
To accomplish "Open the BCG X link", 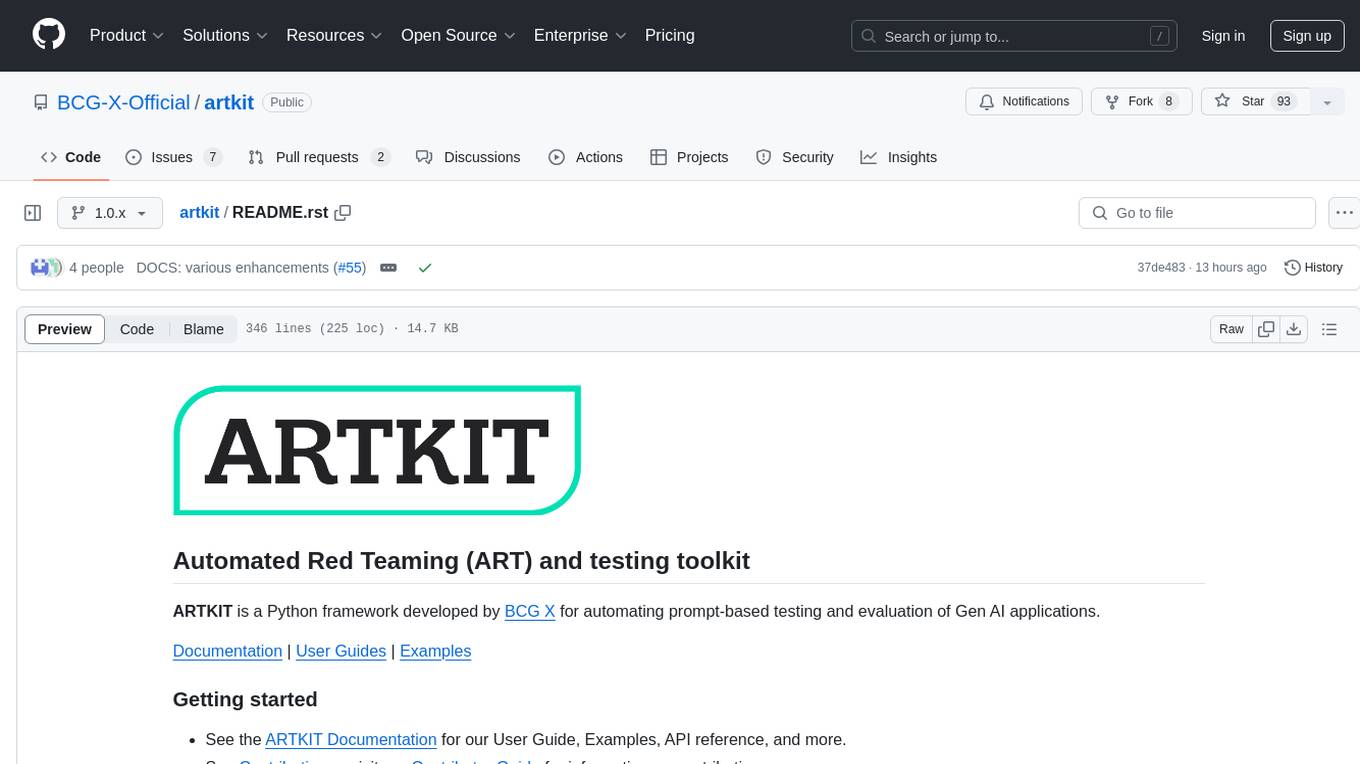I will point(530,611).
